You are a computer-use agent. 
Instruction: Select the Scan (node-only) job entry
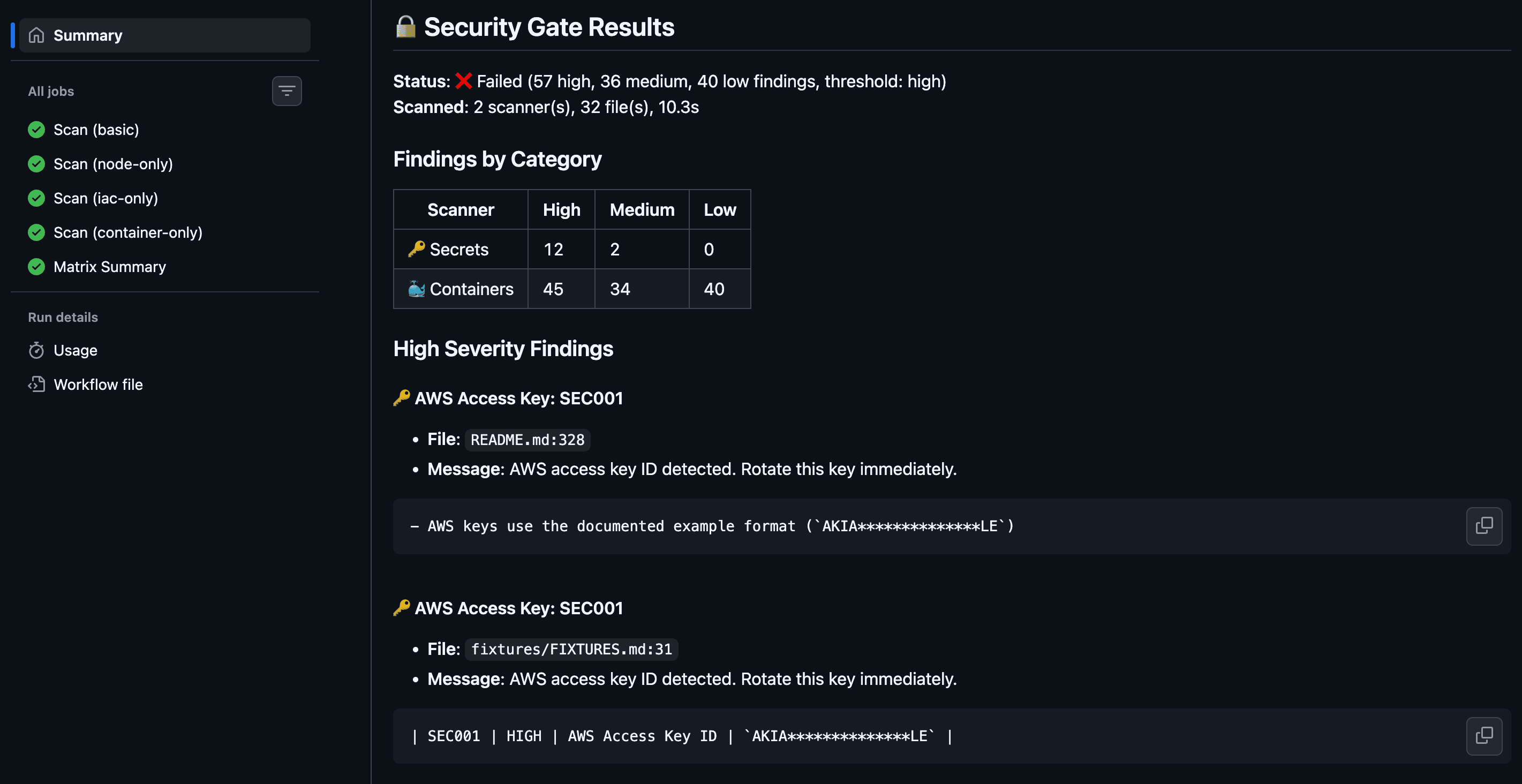[x=113, y=164]
